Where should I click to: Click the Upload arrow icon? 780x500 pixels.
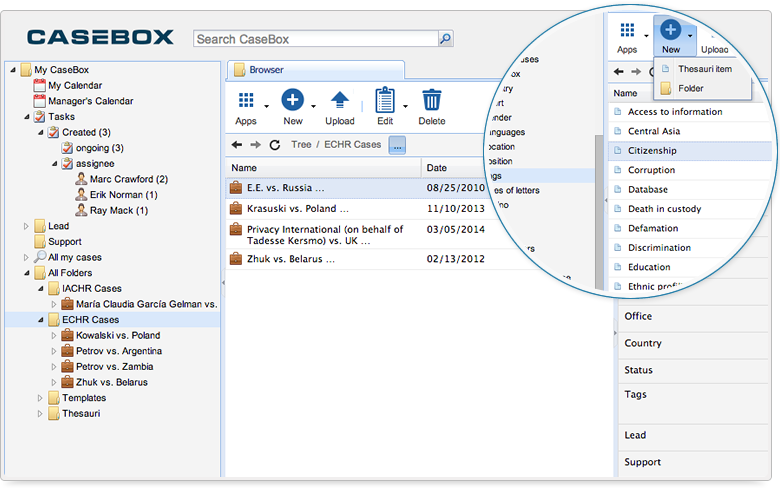[x=340, y=100]
